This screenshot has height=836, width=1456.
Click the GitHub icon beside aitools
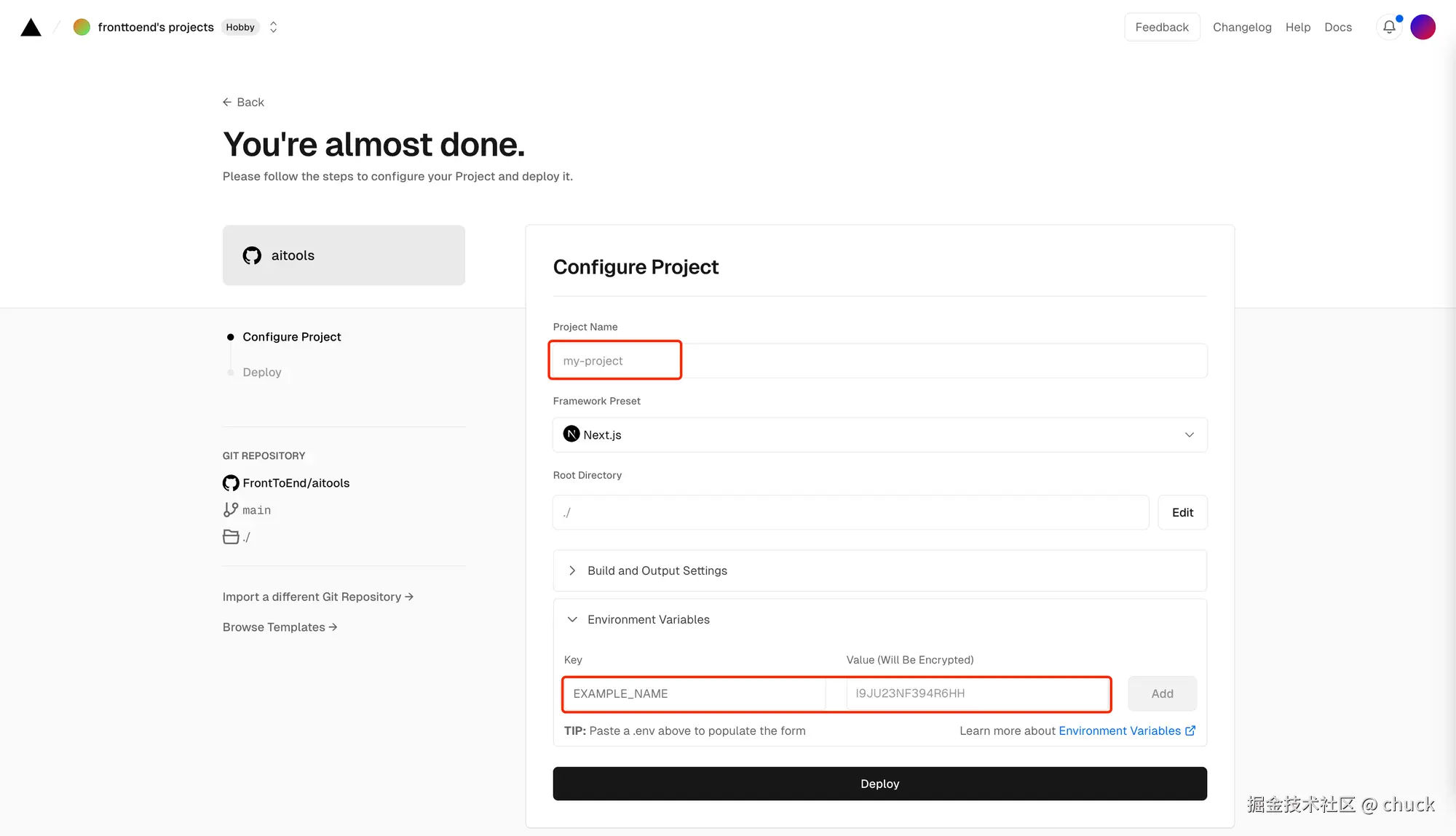point(252,255)
